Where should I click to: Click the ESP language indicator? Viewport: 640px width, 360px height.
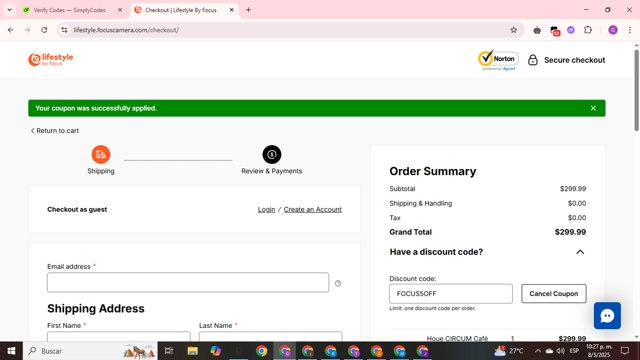pyautogui.click(x=574, y=351)
